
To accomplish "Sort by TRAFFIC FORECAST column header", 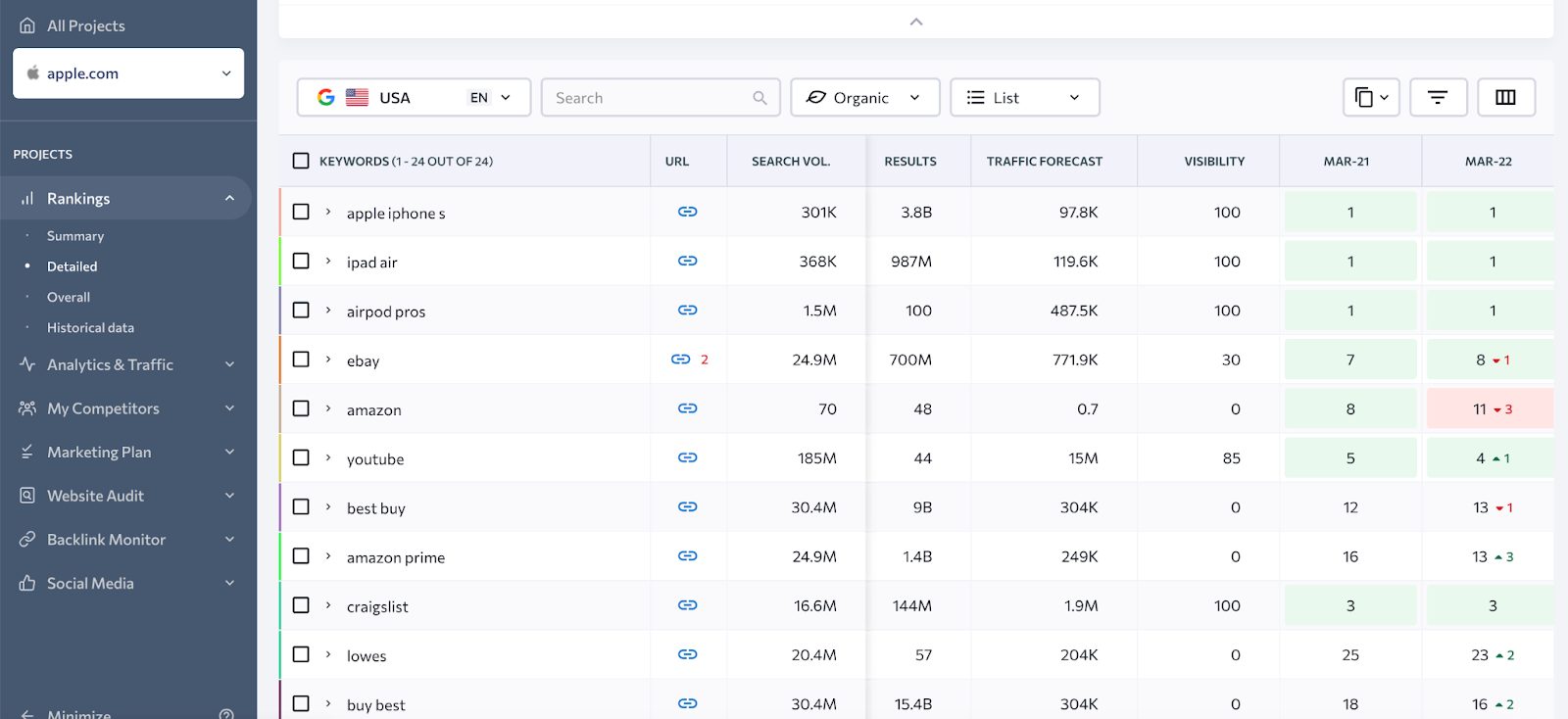I will click(x=1045, y=161).
